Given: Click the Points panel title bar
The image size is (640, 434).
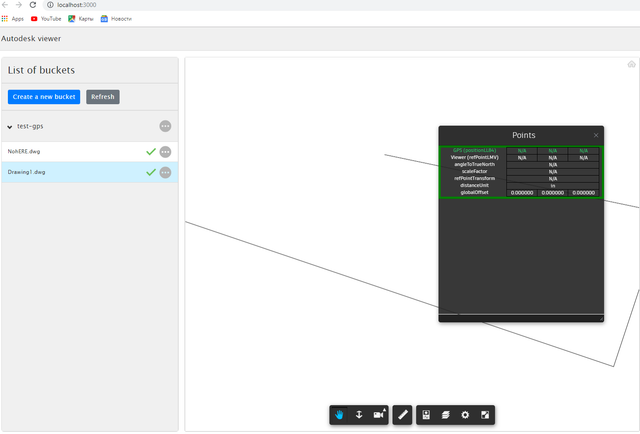Looking at the screenshot, I should point(521,135).
